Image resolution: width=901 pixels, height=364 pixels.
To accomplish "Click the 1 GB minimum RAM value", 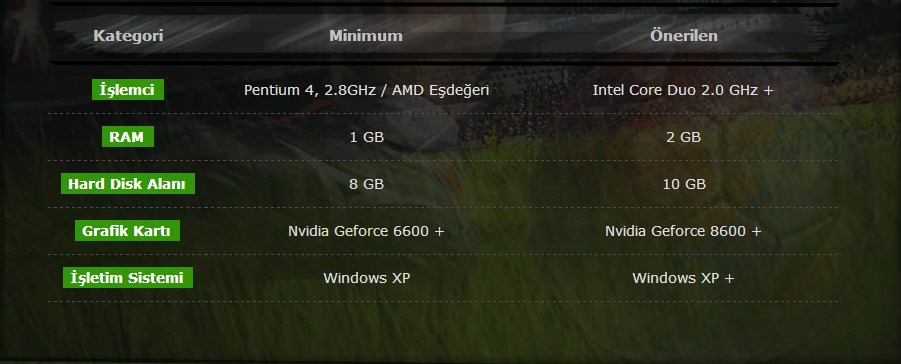I will coord(367,137).
